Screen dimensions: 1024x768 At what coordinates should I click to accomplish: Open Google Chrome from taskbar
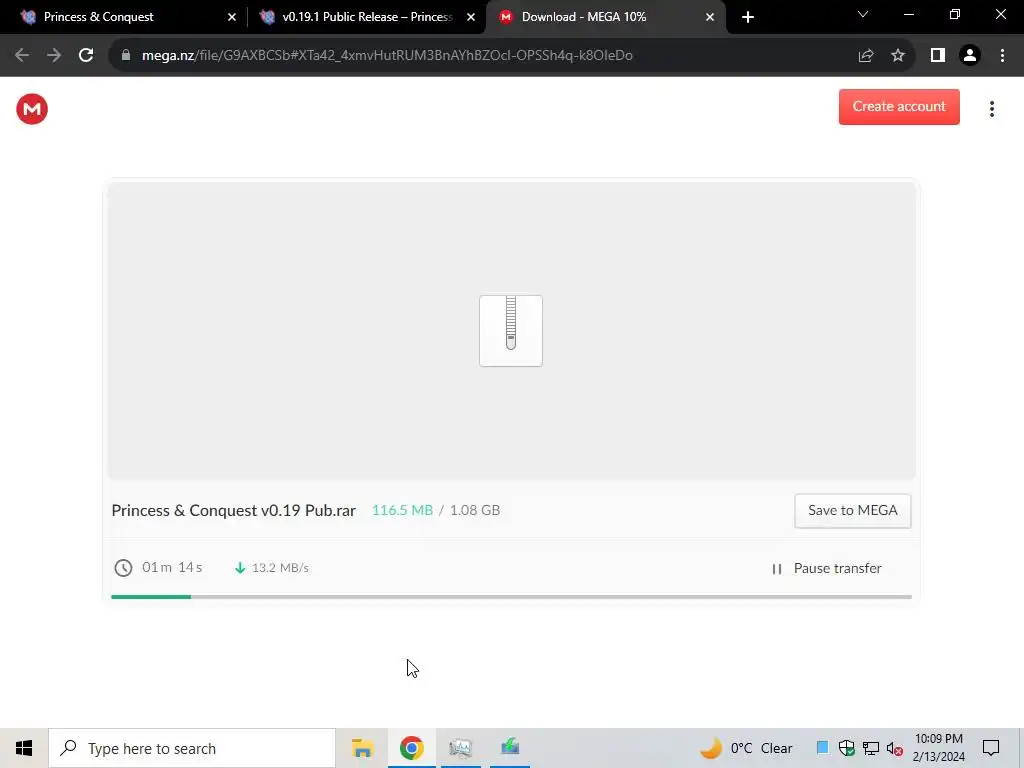click(x=411, y=748)
